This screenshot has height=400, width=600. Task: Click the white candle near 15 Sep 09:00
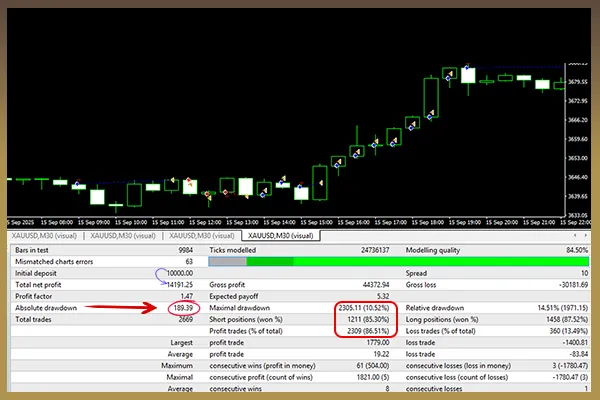pos(98,193)
